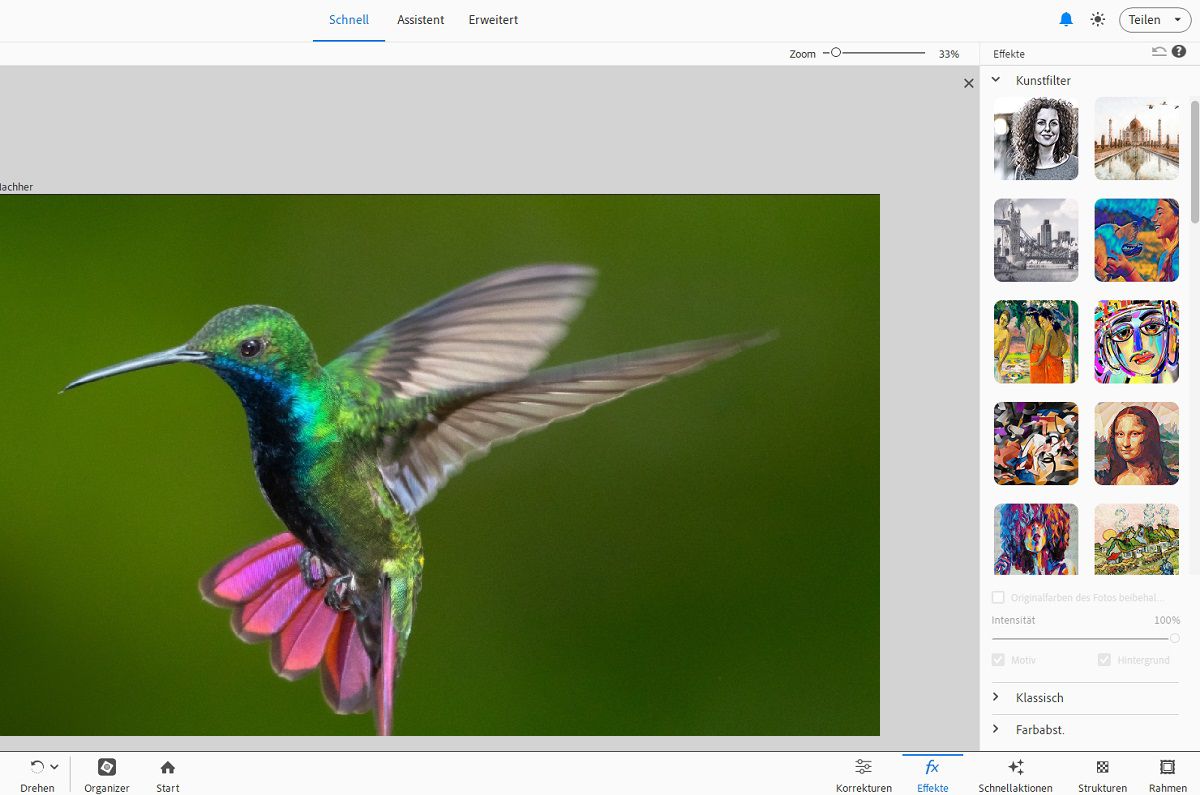Open the Schnellaktionen panel
The height and width of the screenshot is (795, 1200).
[1015, 768]
